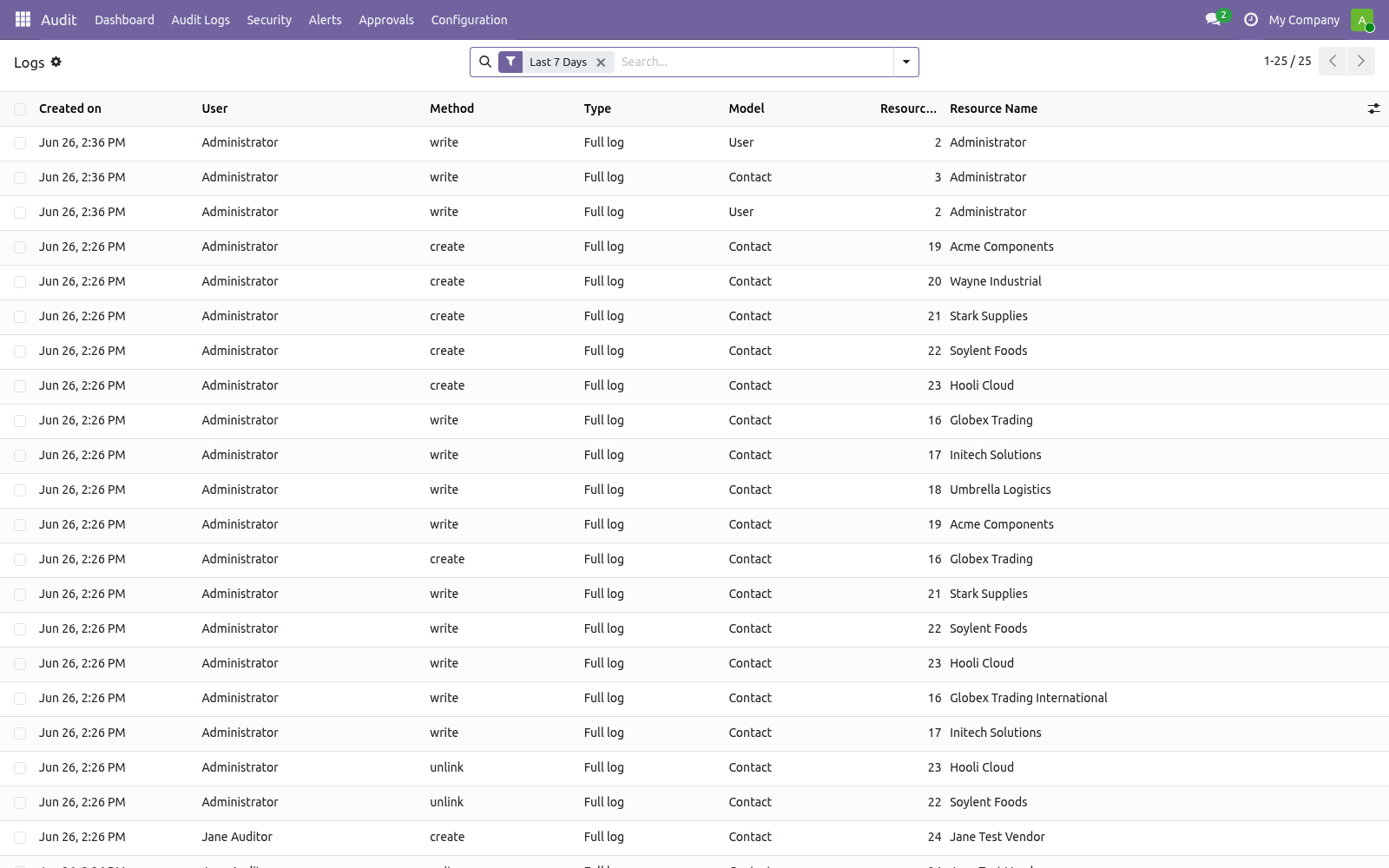Sort by Method column header
1389x868 pixels.
[x=451, y=108]
